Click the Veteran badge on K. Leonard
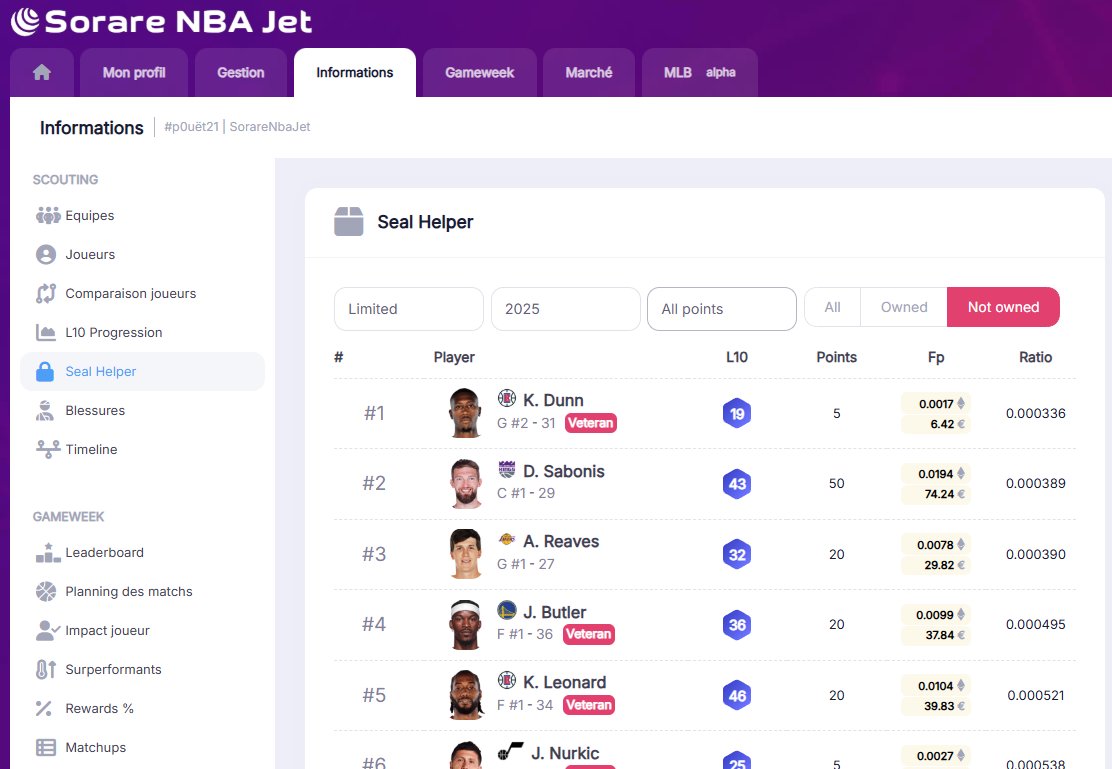This screenshot has width=1112, height=769. pyautogui.click(x=589, y=705)
